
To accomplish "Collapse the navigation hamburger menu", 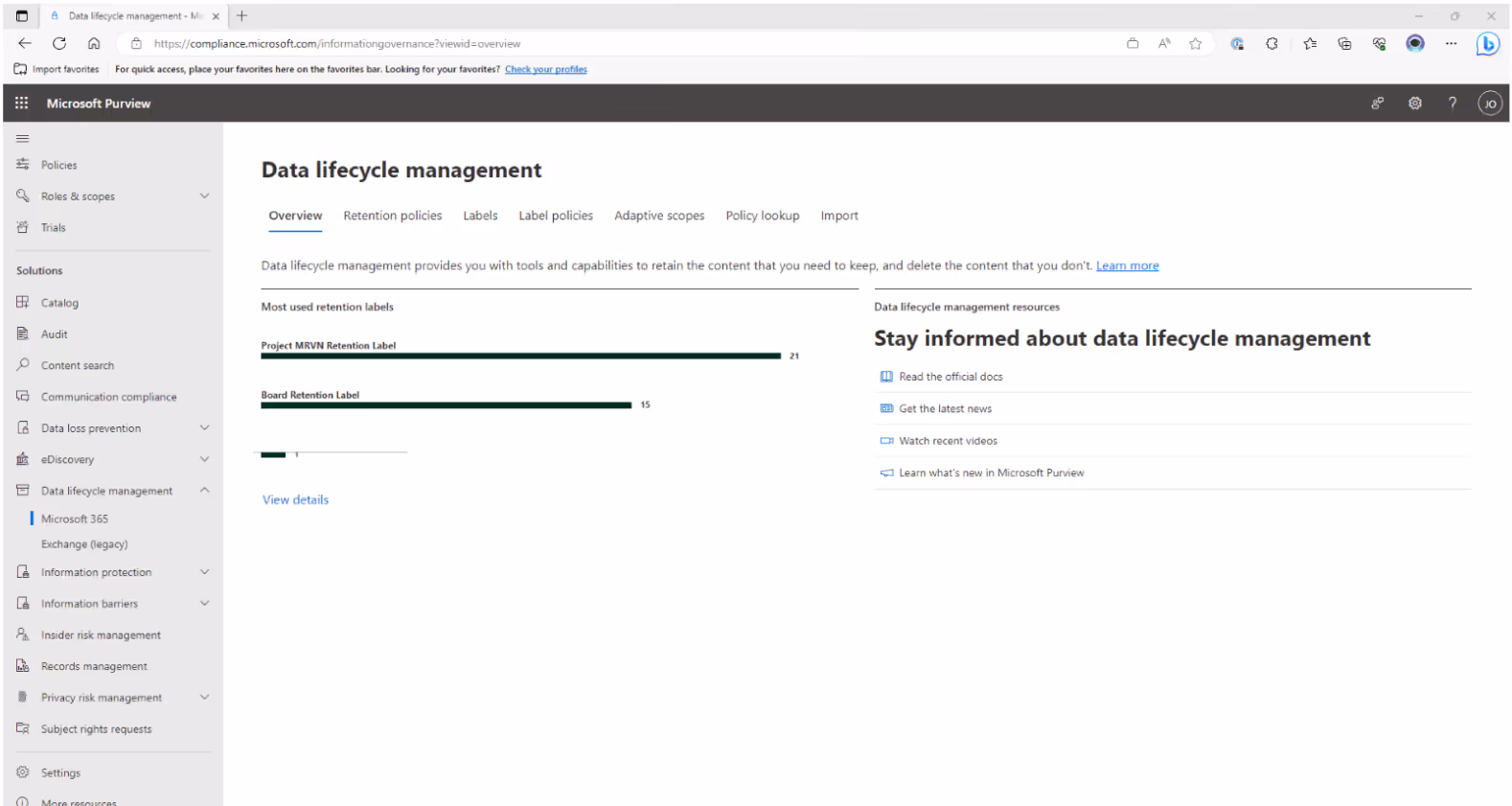I will point(23,138).
